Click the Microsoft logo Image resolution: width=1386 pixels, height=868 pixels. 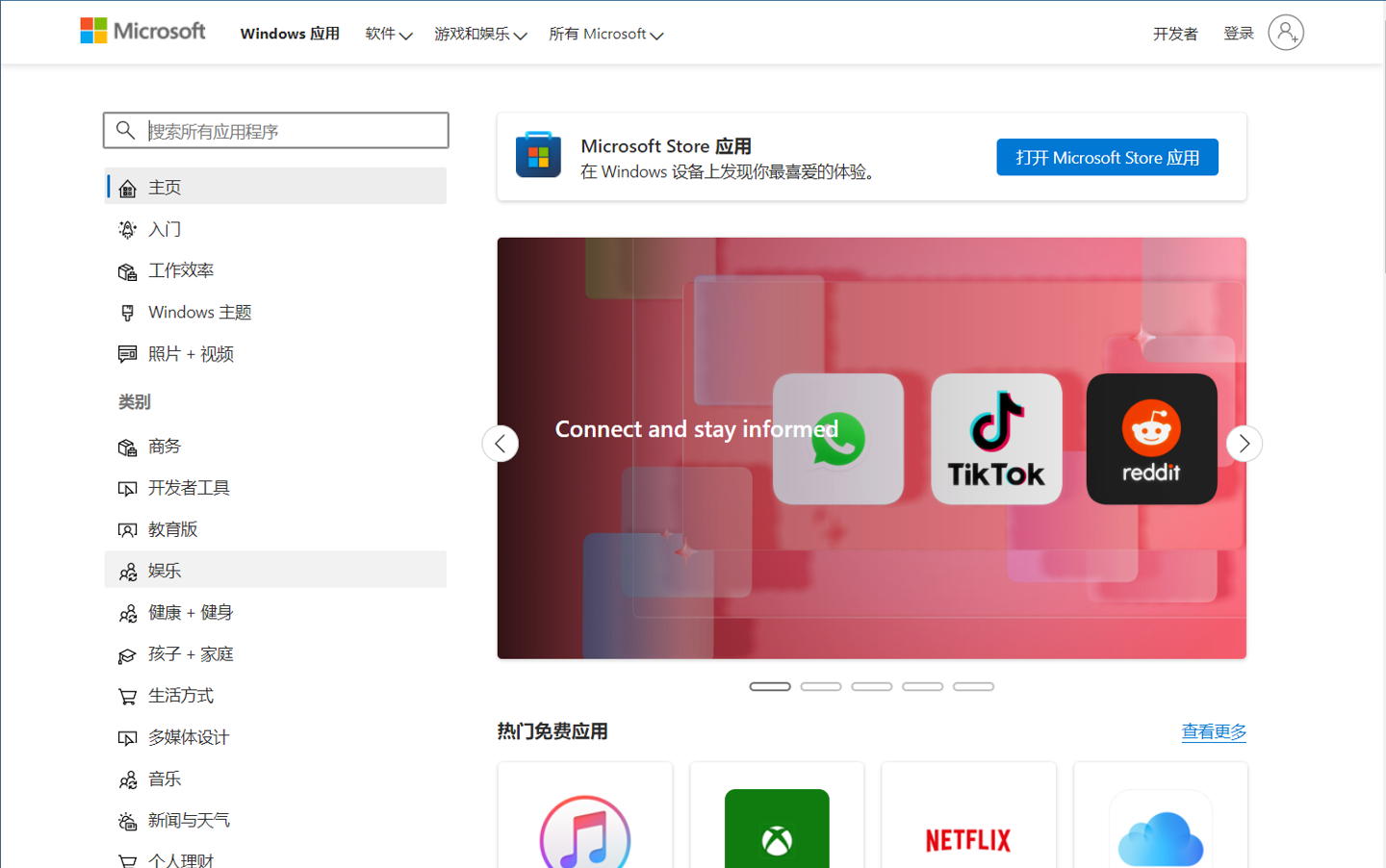[x=142, y=31]
